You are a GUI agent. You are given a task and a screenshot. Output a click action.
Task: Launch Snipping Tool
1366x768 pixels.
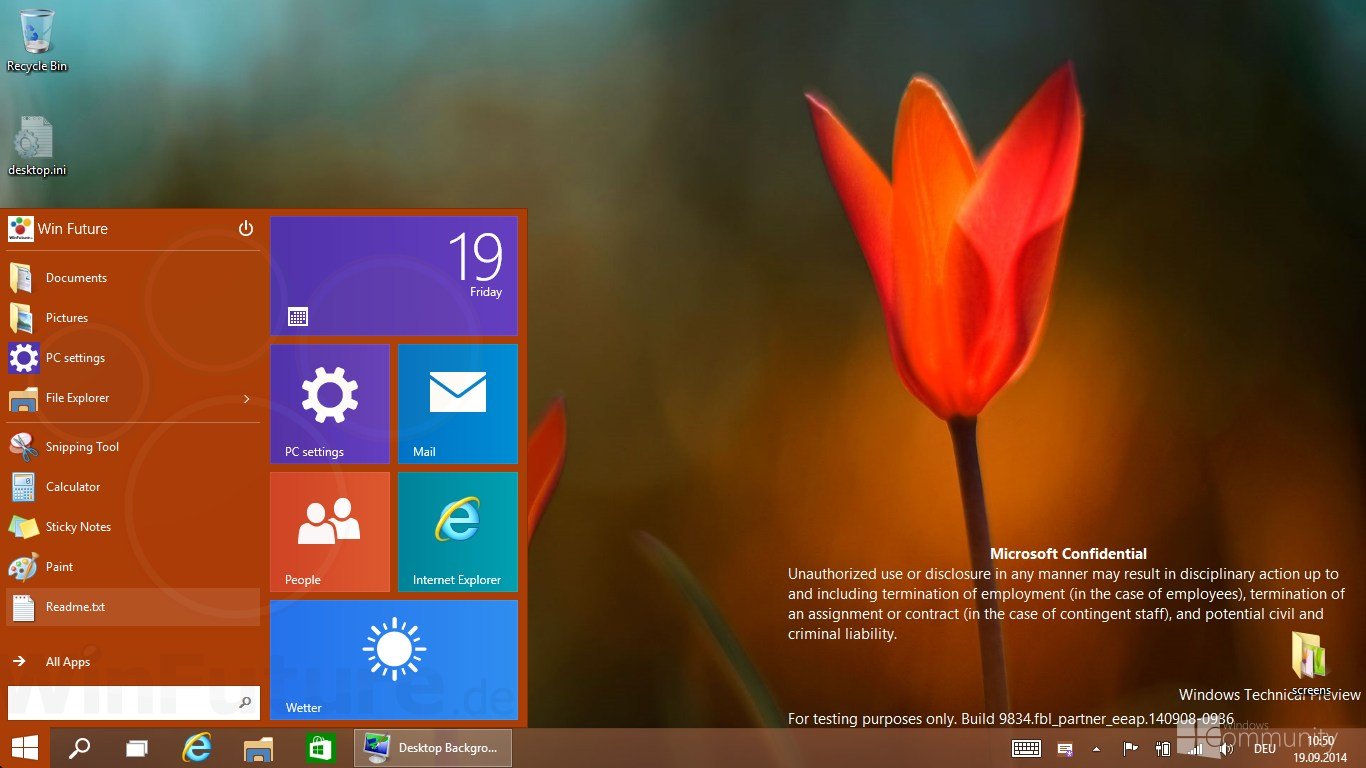click(x=133, y=447)
